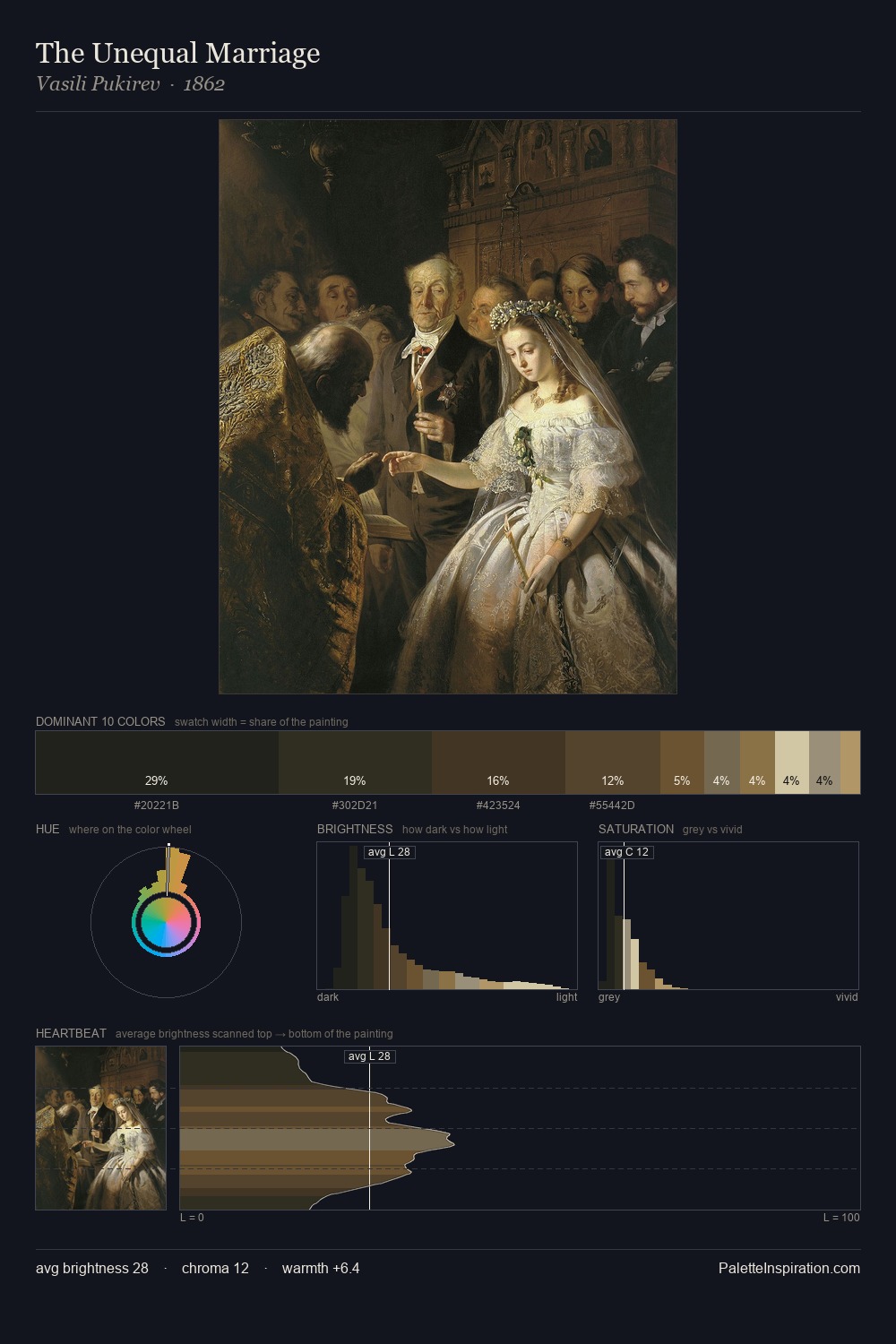The image size is (896, 1344).
Task: Pick the cream-colored 4% swatch
Action: coord(791,762)
